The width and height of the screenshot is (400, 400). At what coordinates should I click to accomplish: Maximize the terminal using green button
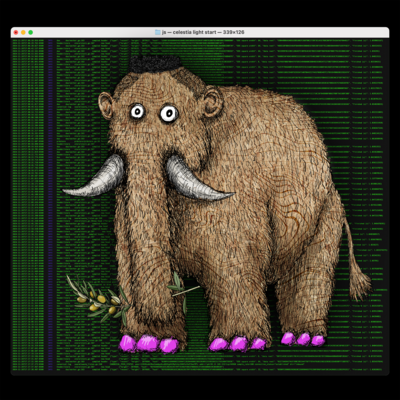pyautogui.click(x=31, y=32)
